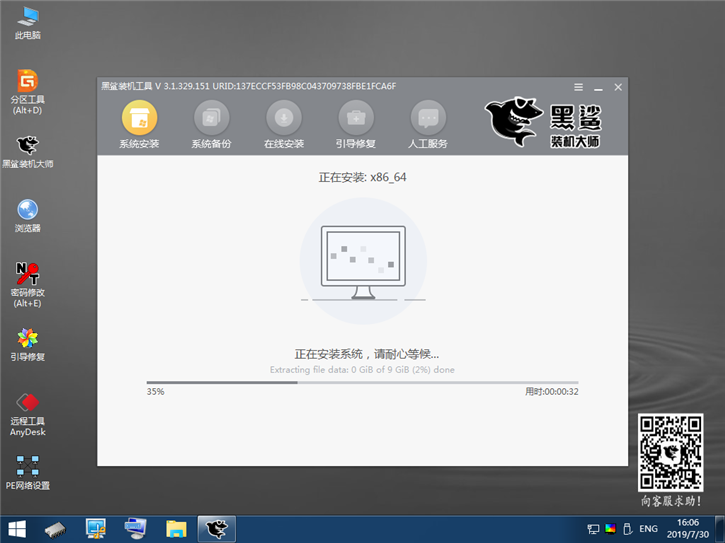Viewport: 725px width, 543px height.
Task: Switch to 在线安装 download icon
Action: tap(283, 118)
